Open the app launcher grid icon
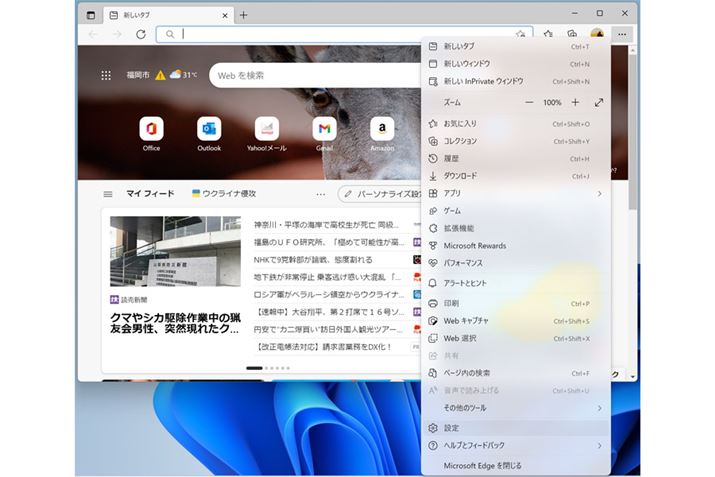 coord(106,75)
